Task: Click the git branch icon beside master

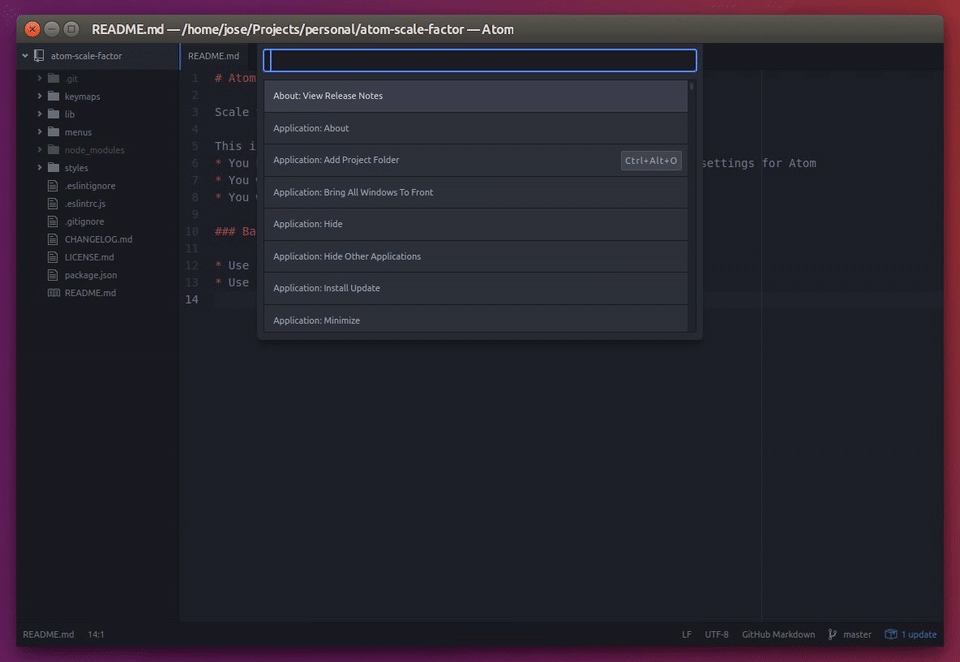Action: coord(832,634)
